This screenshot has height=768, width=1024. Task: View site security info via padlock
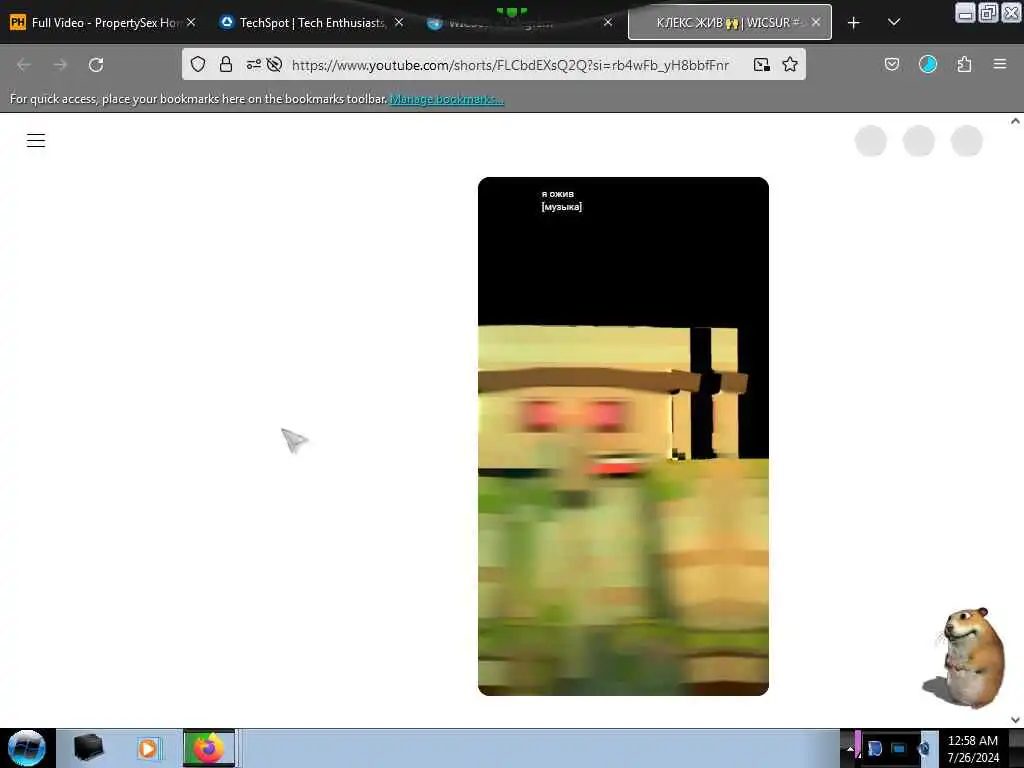226,64
